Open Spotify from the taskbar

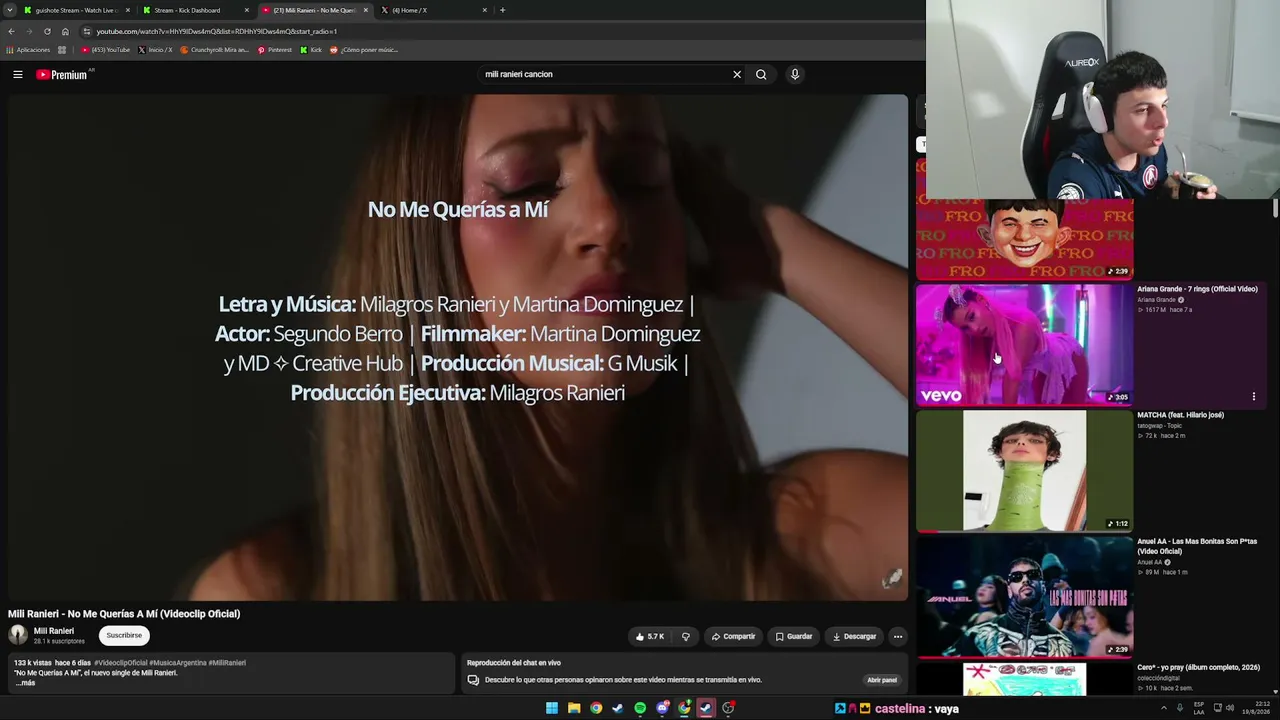point(640,708)
